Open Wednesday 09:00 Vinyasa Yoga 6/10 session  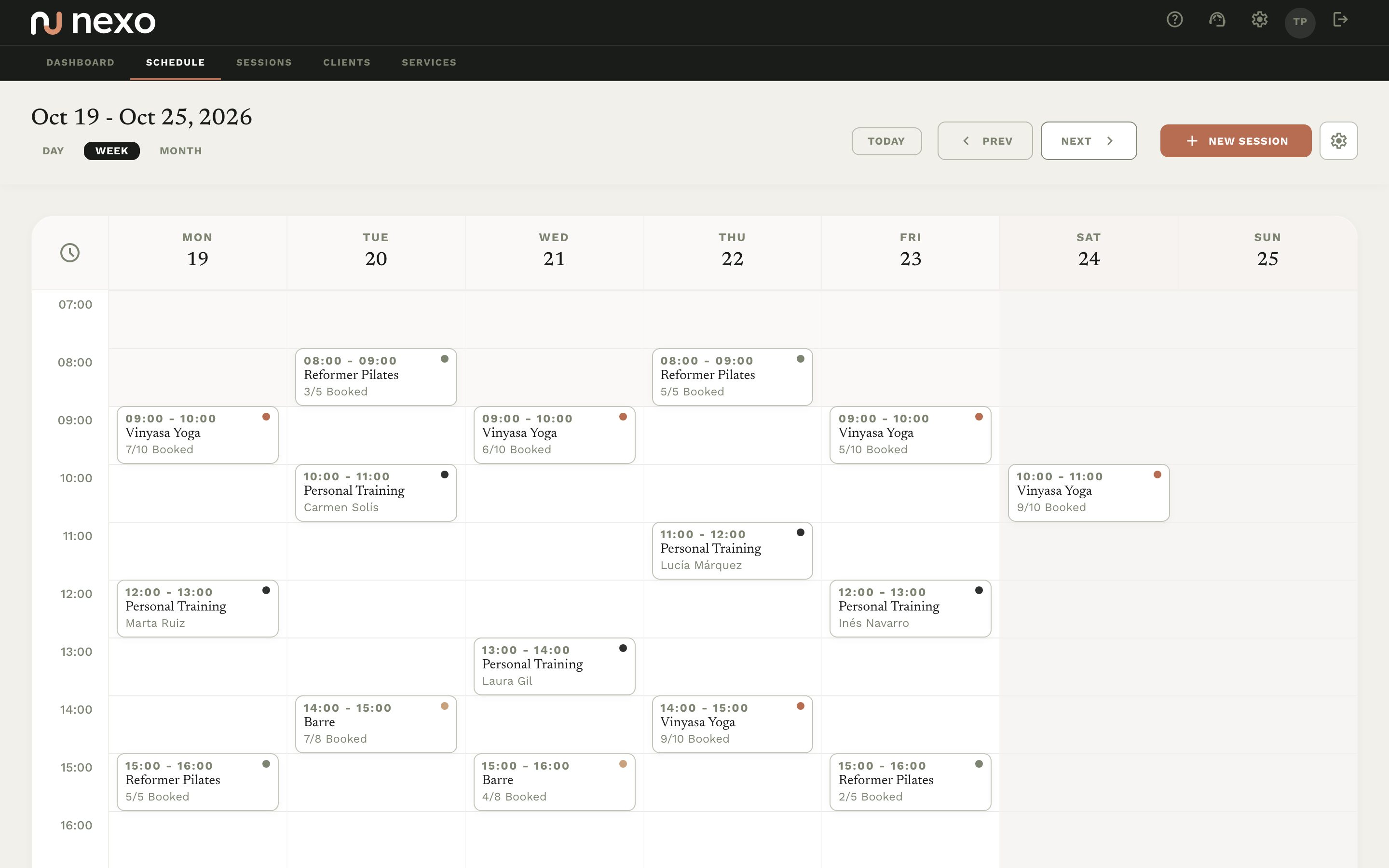555,434
